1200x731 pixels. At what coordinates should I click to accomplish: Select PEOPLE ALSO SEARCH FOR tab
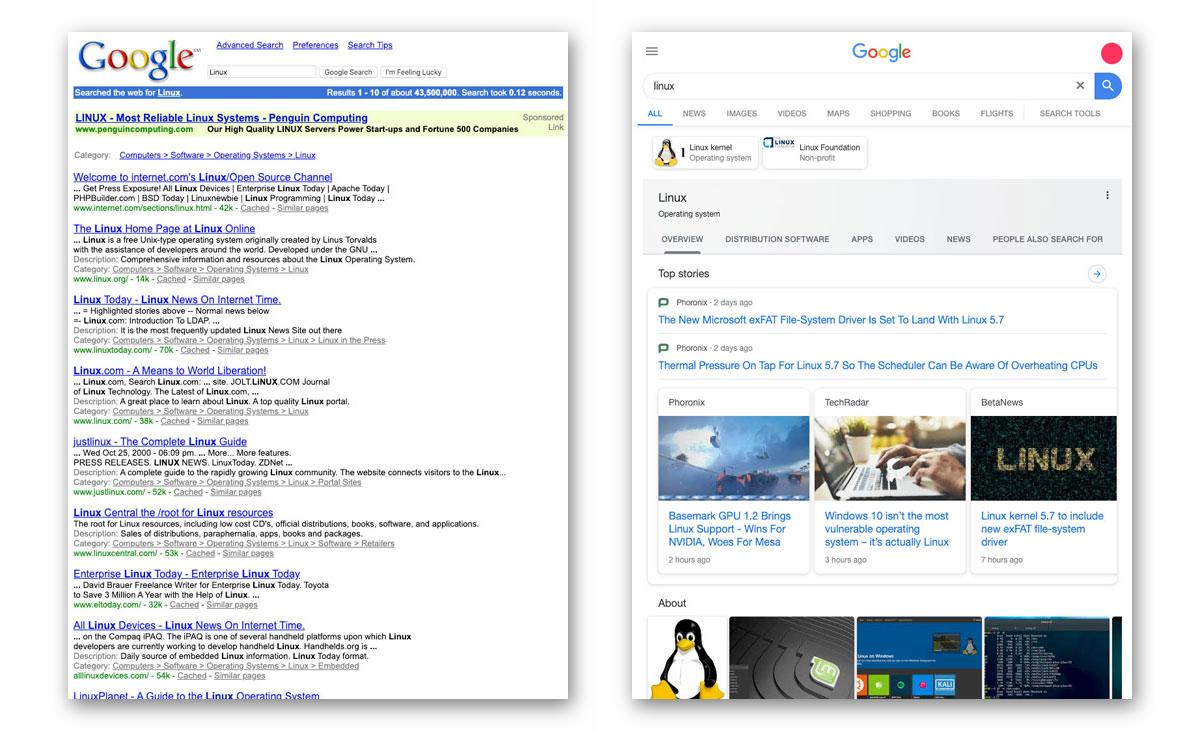tap(1047, 240)
